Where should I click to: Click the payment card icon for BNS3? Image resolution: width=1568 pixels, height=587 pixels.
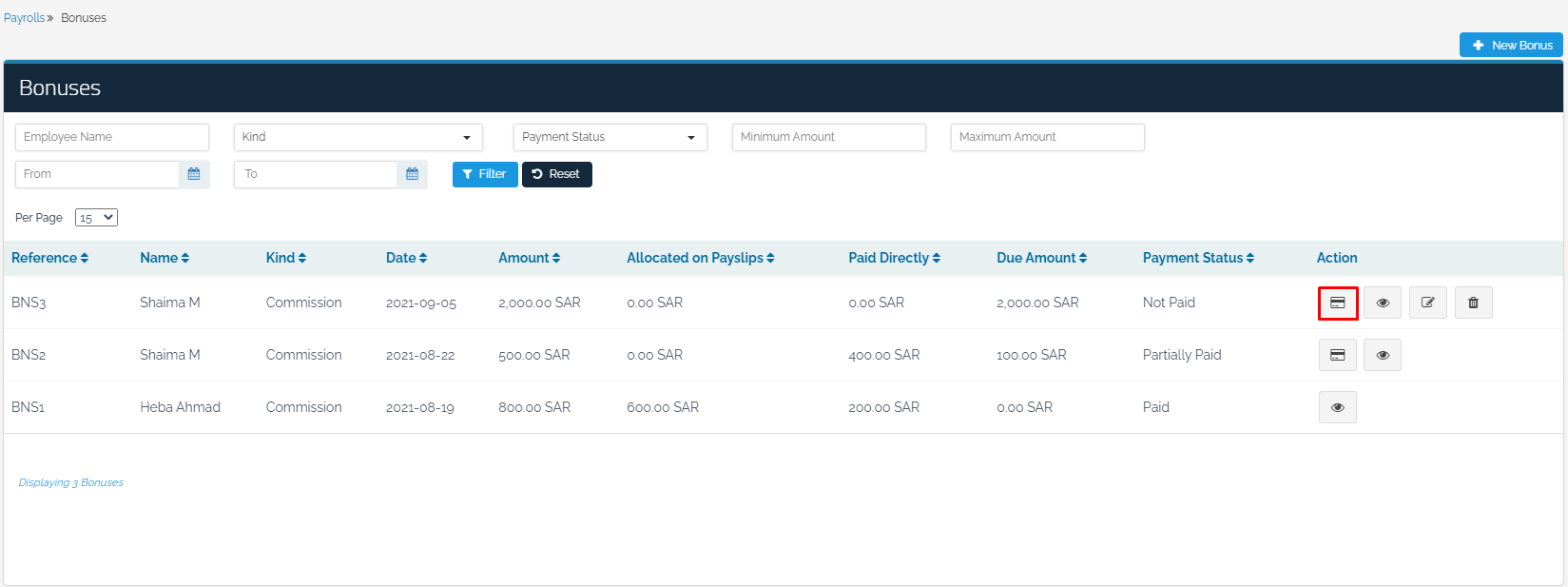coord(1337,303)
